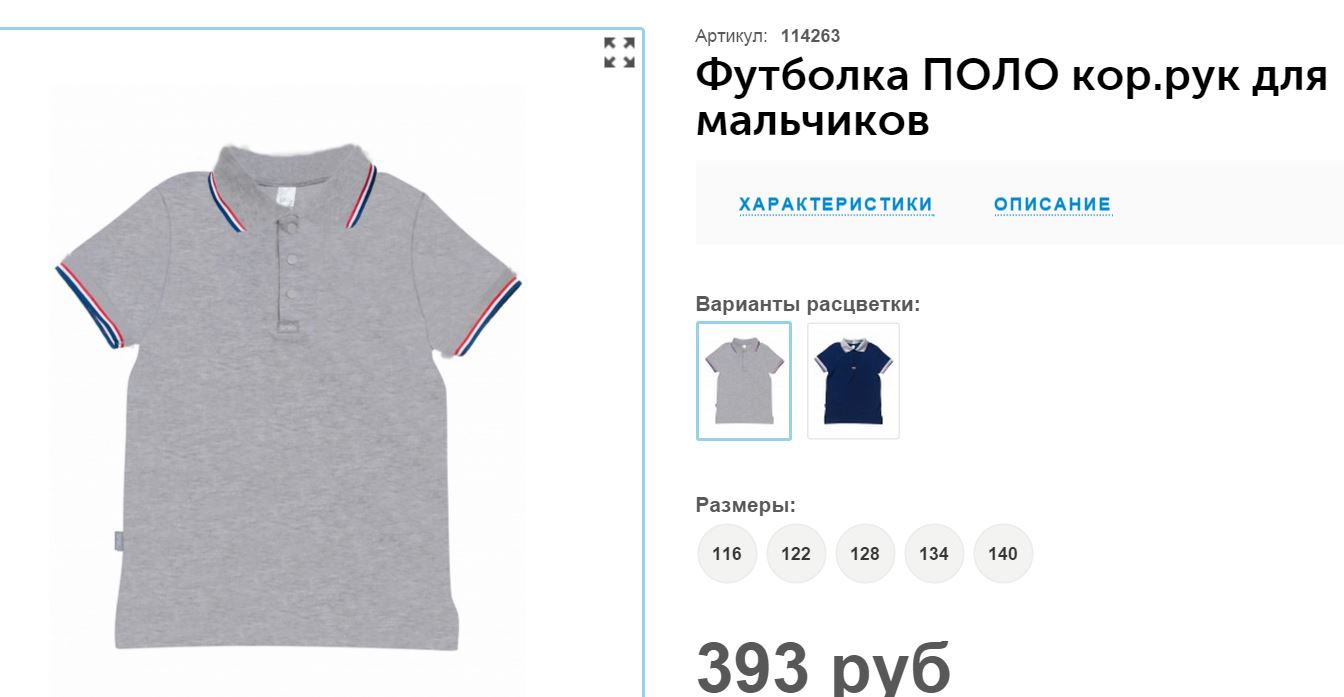The image size is (1344, 697).
Task: Click the Размеры label
Action: [x=746, y=505]
